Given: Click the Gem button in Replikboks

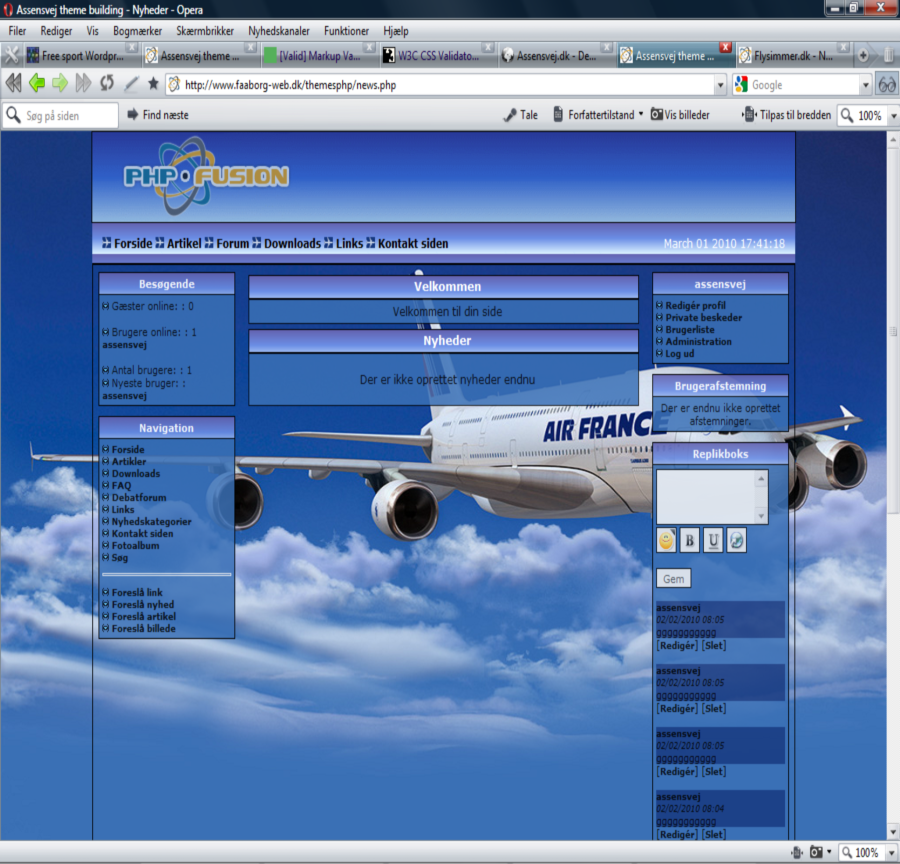Looking at the screenshot, I should click(673, 579).
